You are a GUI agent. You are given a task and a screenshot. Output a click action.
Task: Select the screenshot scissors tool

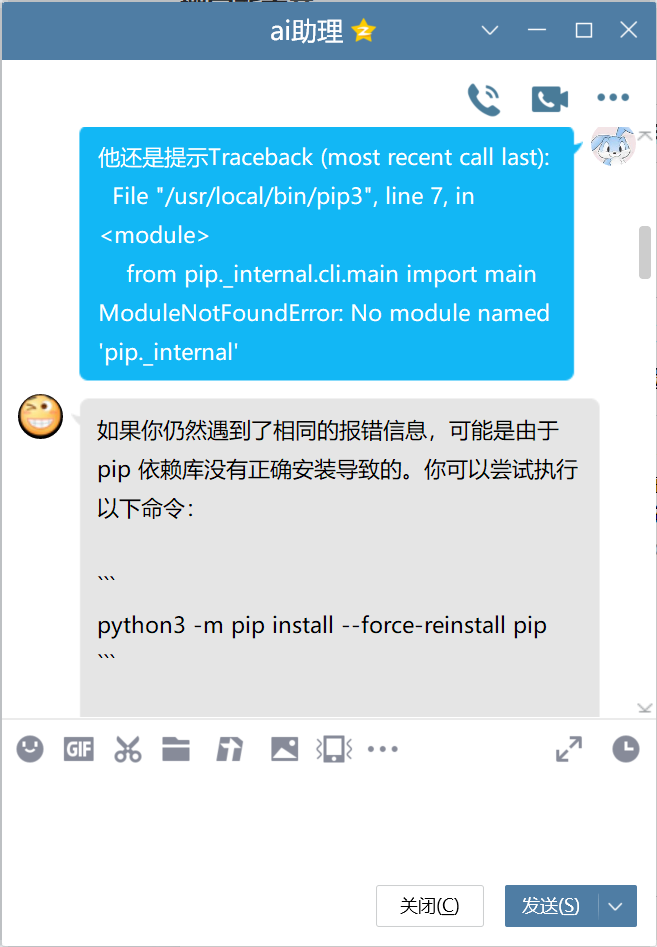127,750
